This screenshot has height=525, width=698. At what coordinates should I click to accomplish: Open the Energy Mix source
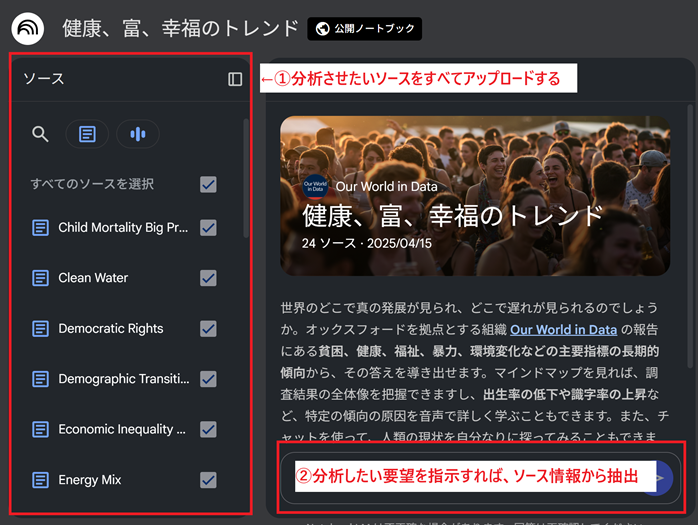coord(89,480)
